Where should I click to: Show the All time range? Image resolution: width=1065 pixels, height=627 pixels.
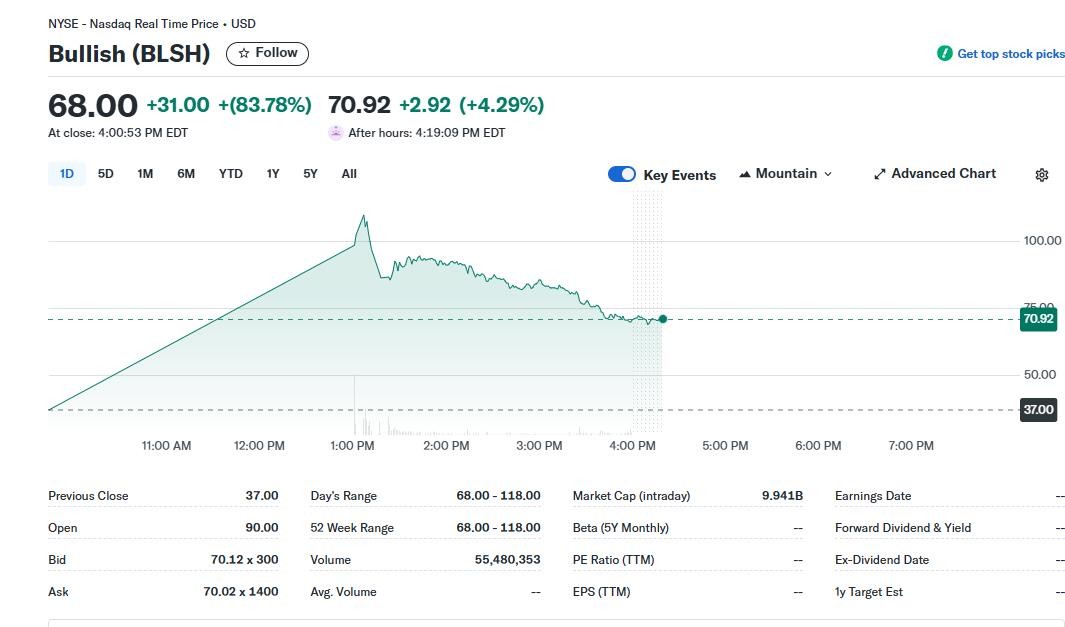click(349, 174)
